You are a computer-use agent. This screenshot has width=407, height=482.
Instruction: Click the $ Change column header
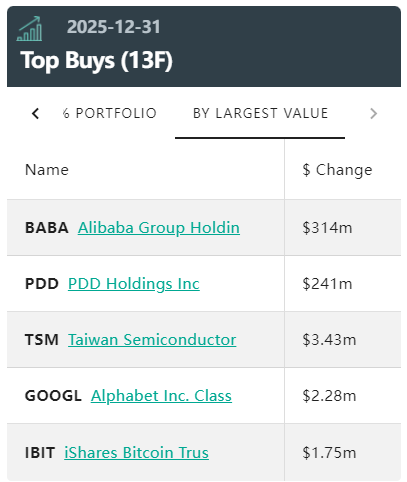(337, 170)
